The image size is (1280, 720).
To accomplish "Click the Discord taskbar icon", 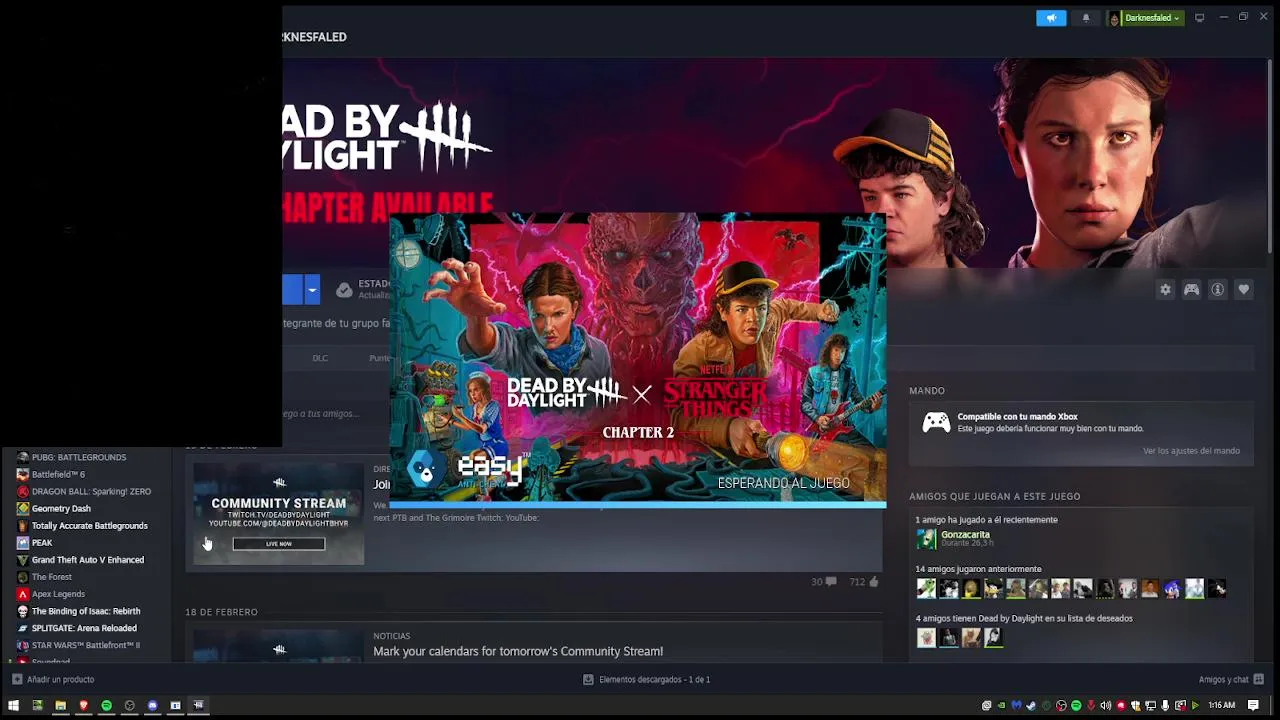I will click(x=152, y=705).
